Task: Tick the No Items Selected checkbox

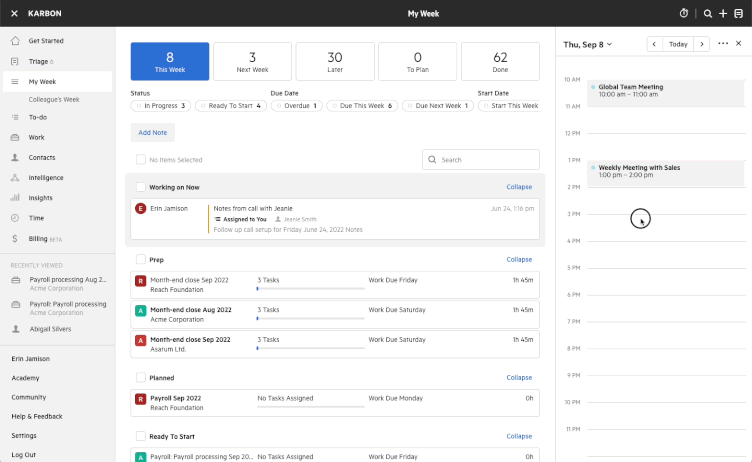Action: [141, 159]
